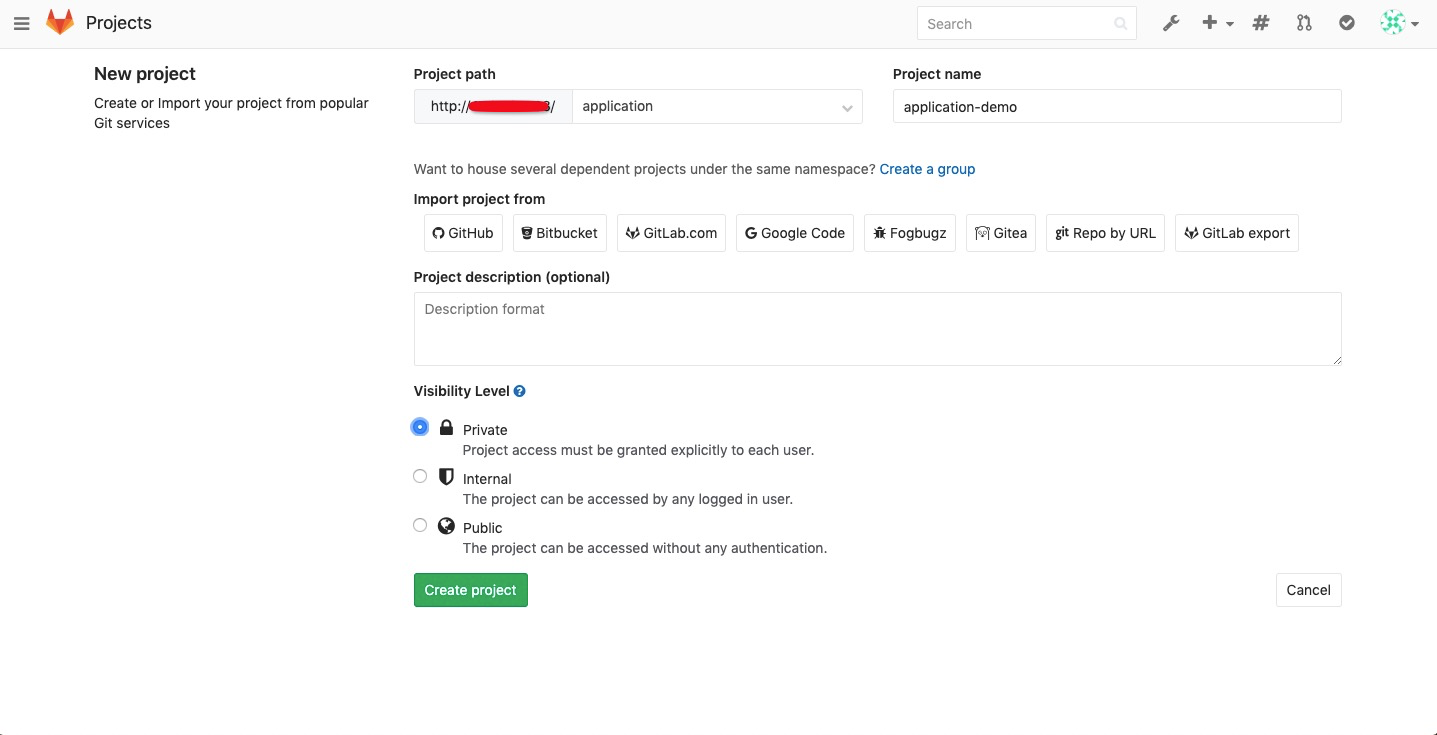Click the search magnifier icon

point(1121,24)
